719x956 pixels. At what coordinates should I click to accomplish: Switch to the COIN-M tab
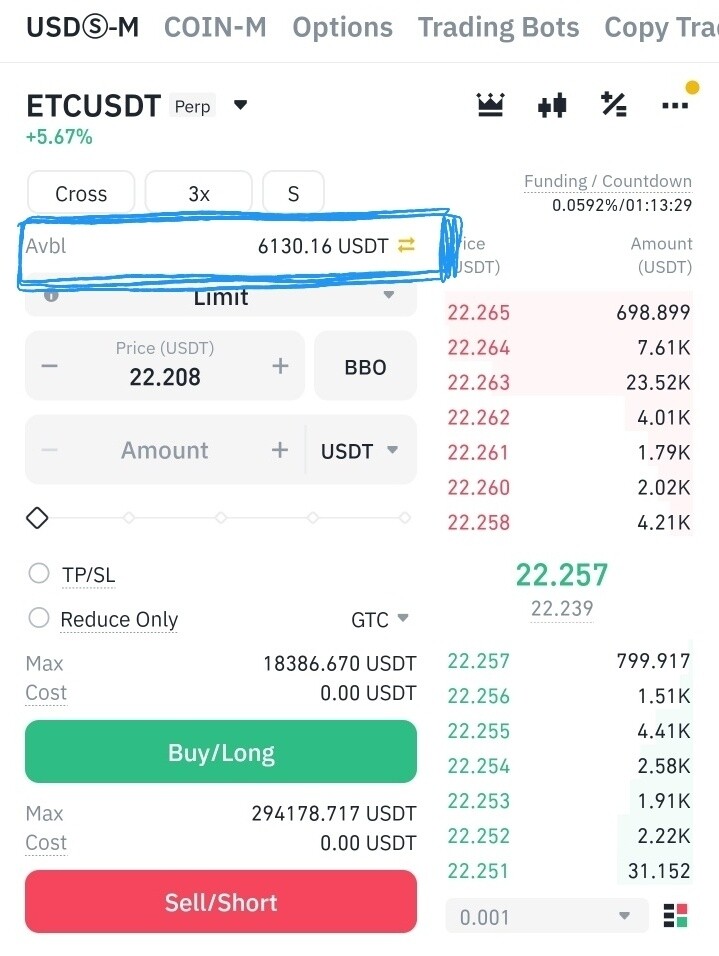[215, 27]
